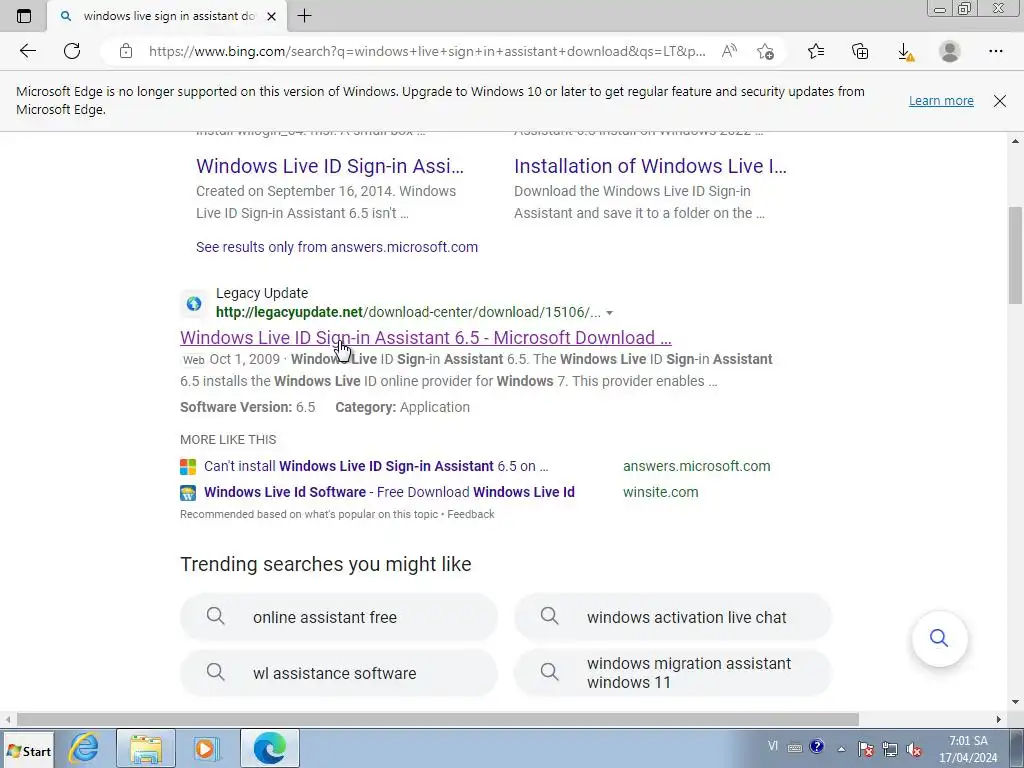
Task: Click the help question mark tray icon
Action: pos(816,746)
